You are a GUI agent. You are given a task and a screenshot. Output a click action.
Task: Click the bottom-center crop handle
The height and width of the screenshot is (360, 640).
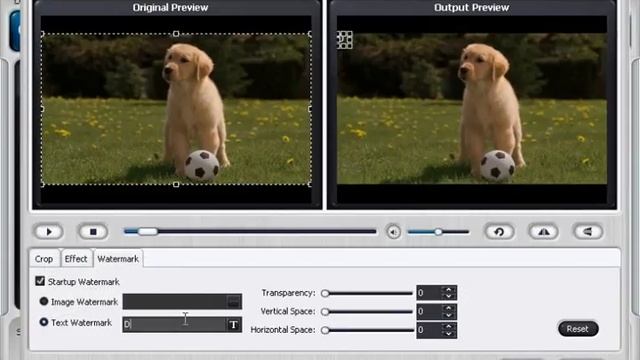[x=176, y=184]
